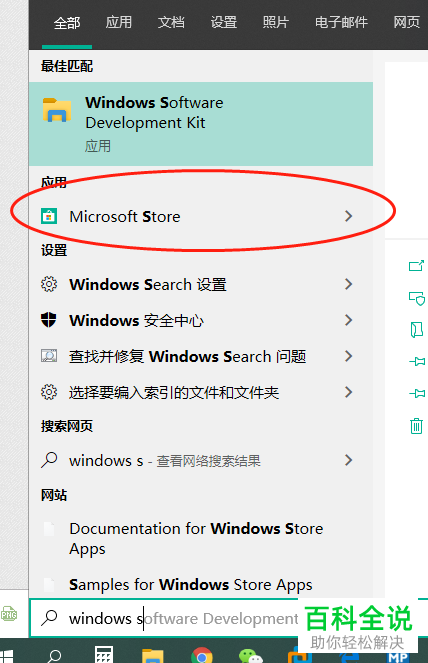This screenshot has width=428, height=663.
Task: Click gear icon beside Windows Search 设置
Action: [49, 284]
